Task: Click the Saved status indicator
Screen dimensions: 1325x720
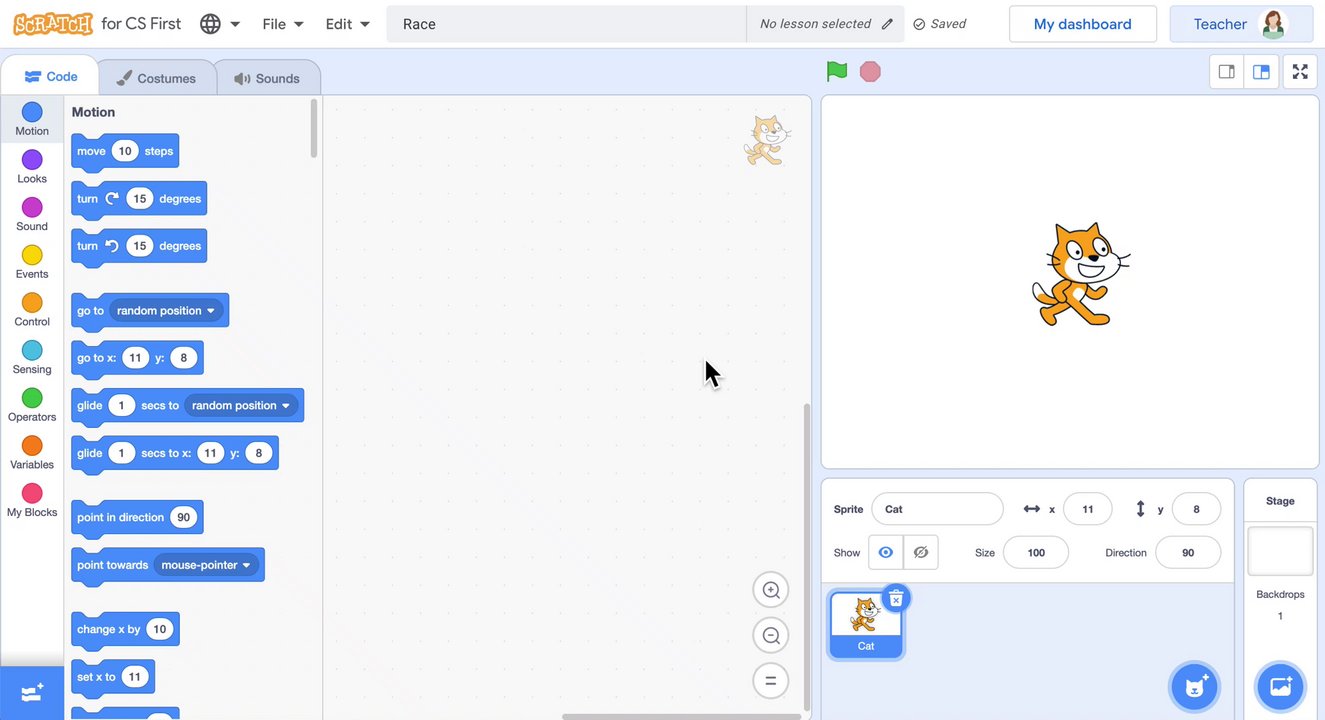Action: [x=939, y=24]
